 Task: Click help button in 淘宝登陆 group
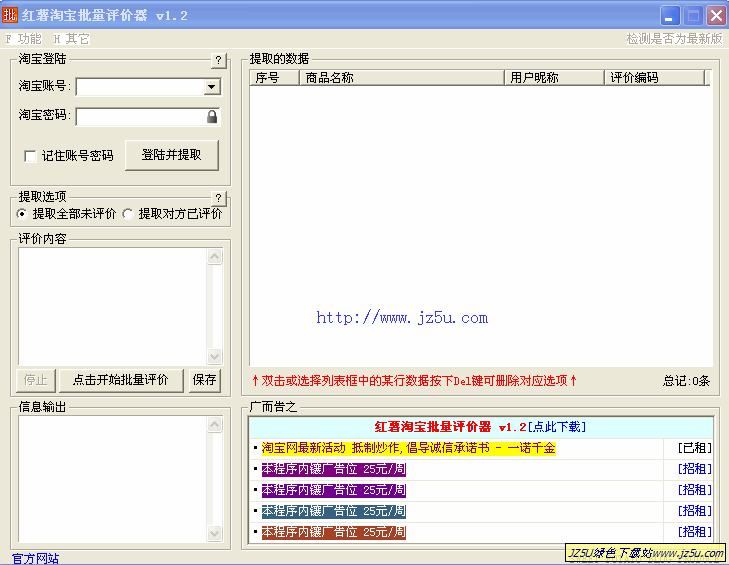tap(219, 60)
